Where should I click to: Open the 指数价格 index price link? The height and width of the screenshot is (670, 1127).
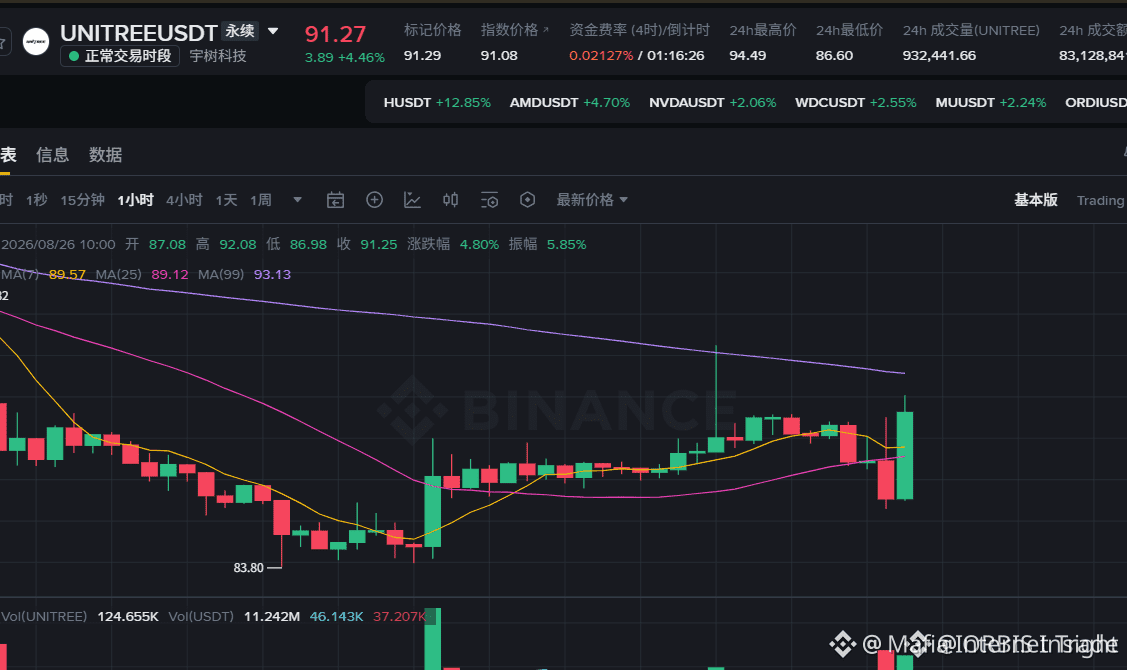point(515,30)
